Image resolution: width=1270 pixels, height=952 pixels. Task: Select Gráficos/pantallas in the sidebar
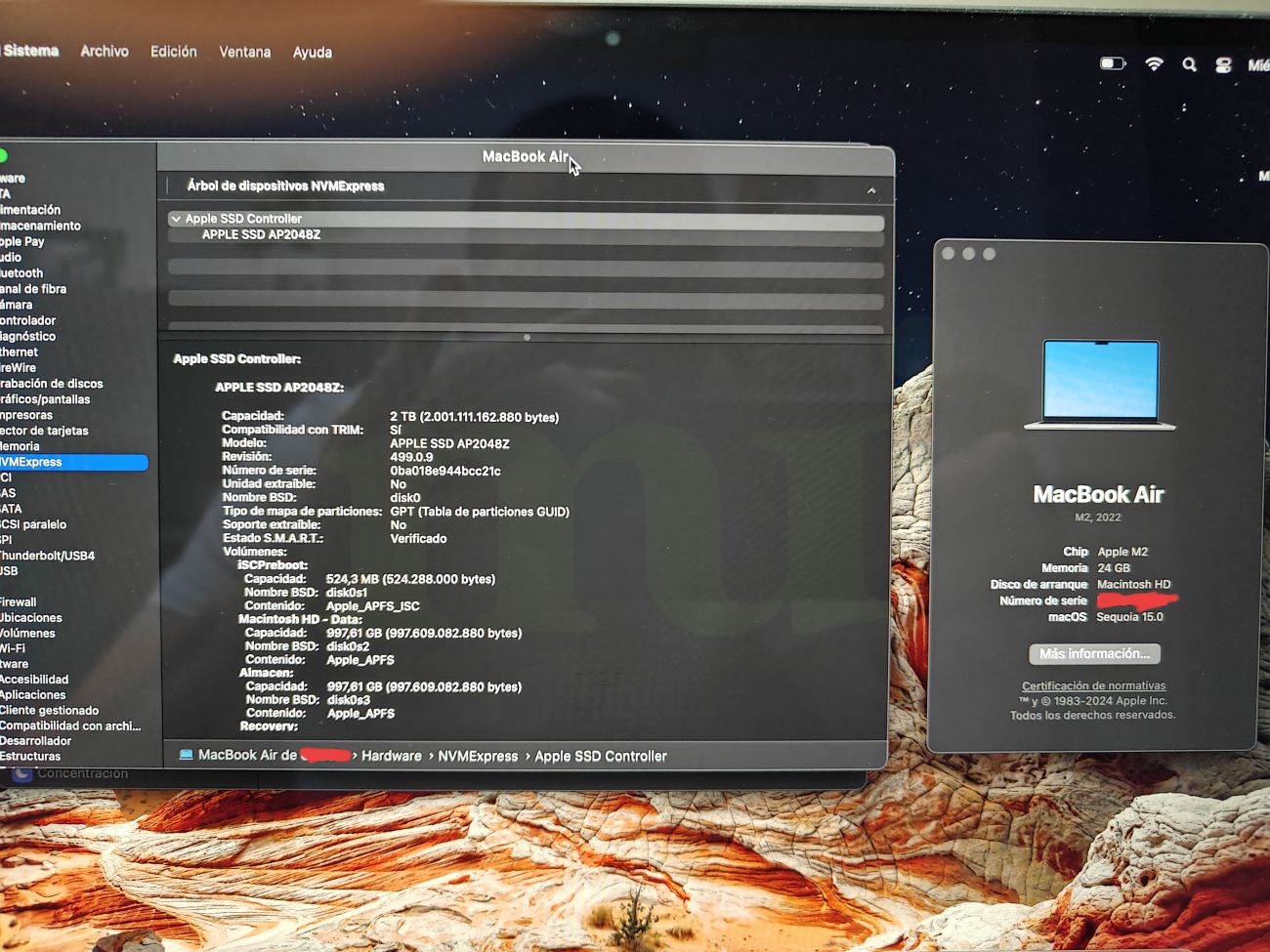click(45, 399)
